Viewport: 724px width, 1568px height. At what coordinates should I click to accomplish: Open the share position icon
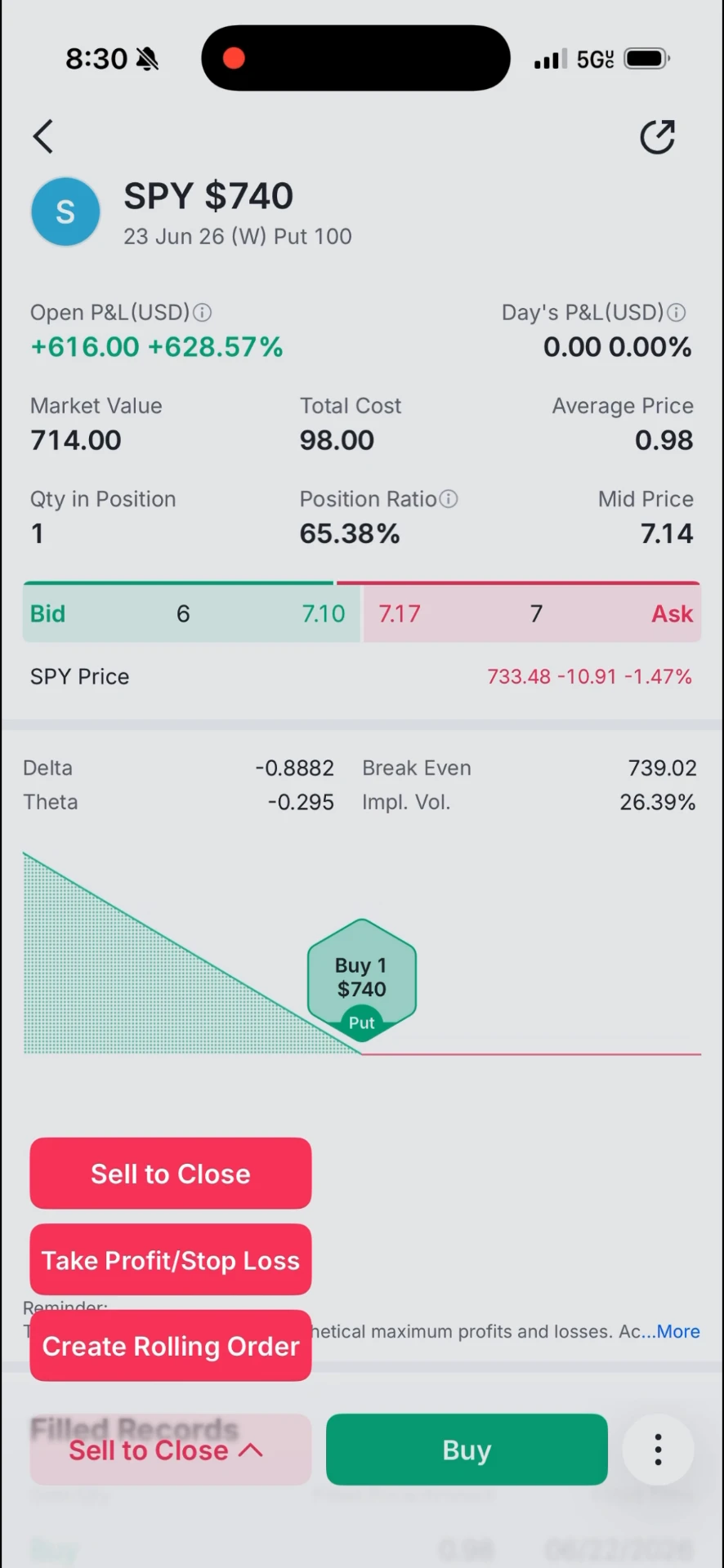[658, 136]
